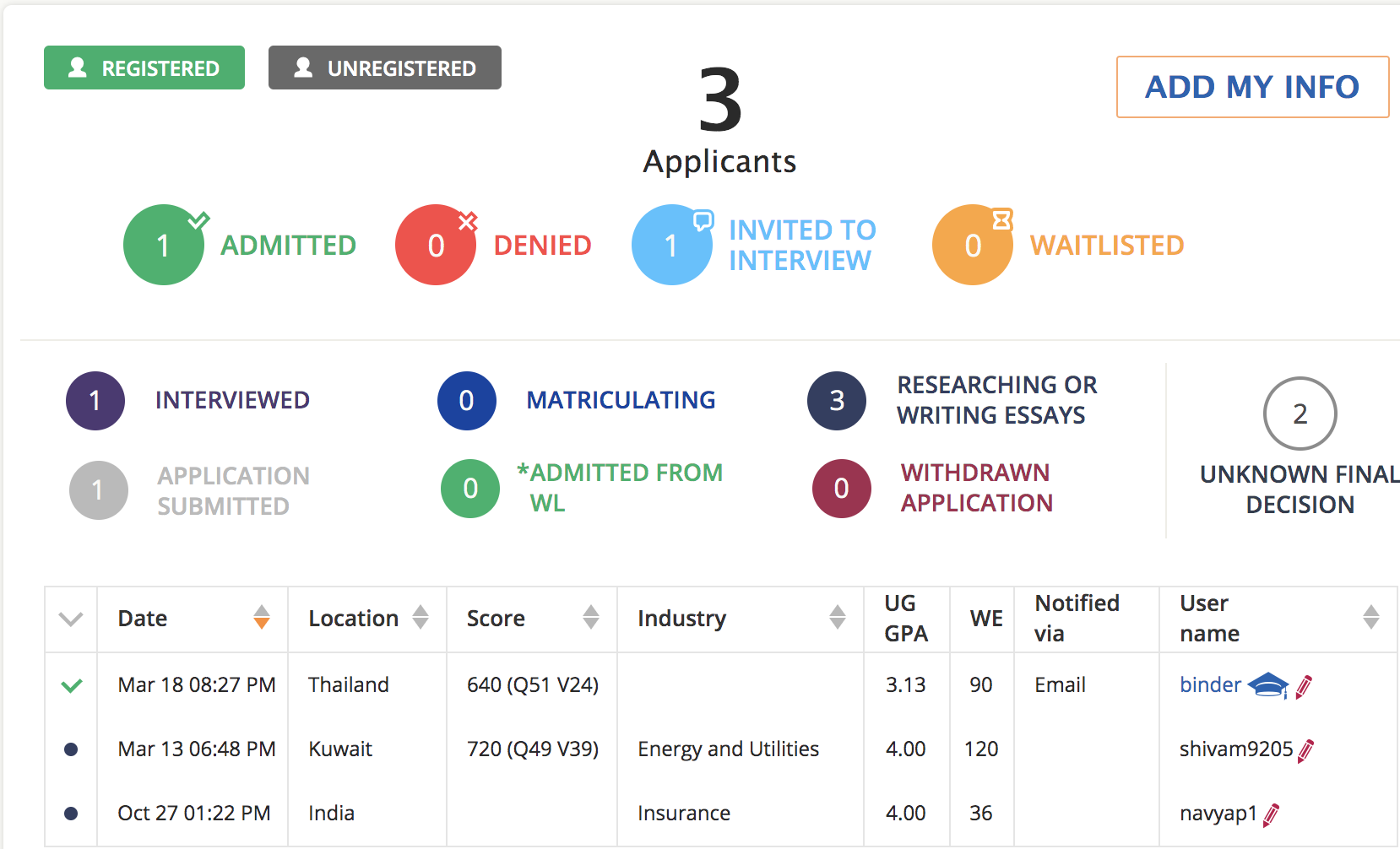The height and width of the screenshot is (849, 1400).
Task: Expand the chevron in table header
Action: (x=71, y=619)
